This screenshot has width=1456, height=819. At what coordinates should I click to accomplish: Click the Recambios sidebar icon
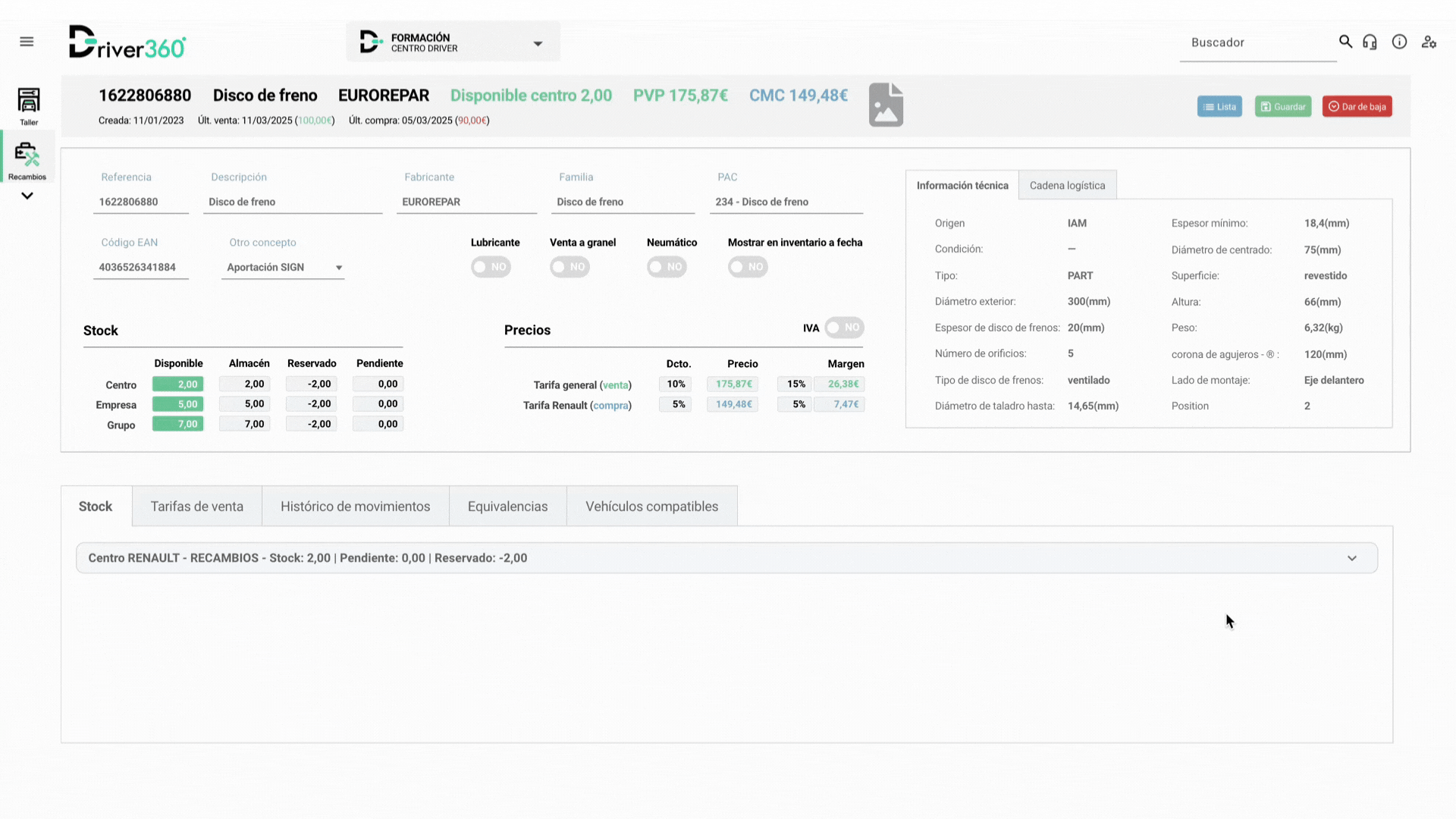coord(27,160)
